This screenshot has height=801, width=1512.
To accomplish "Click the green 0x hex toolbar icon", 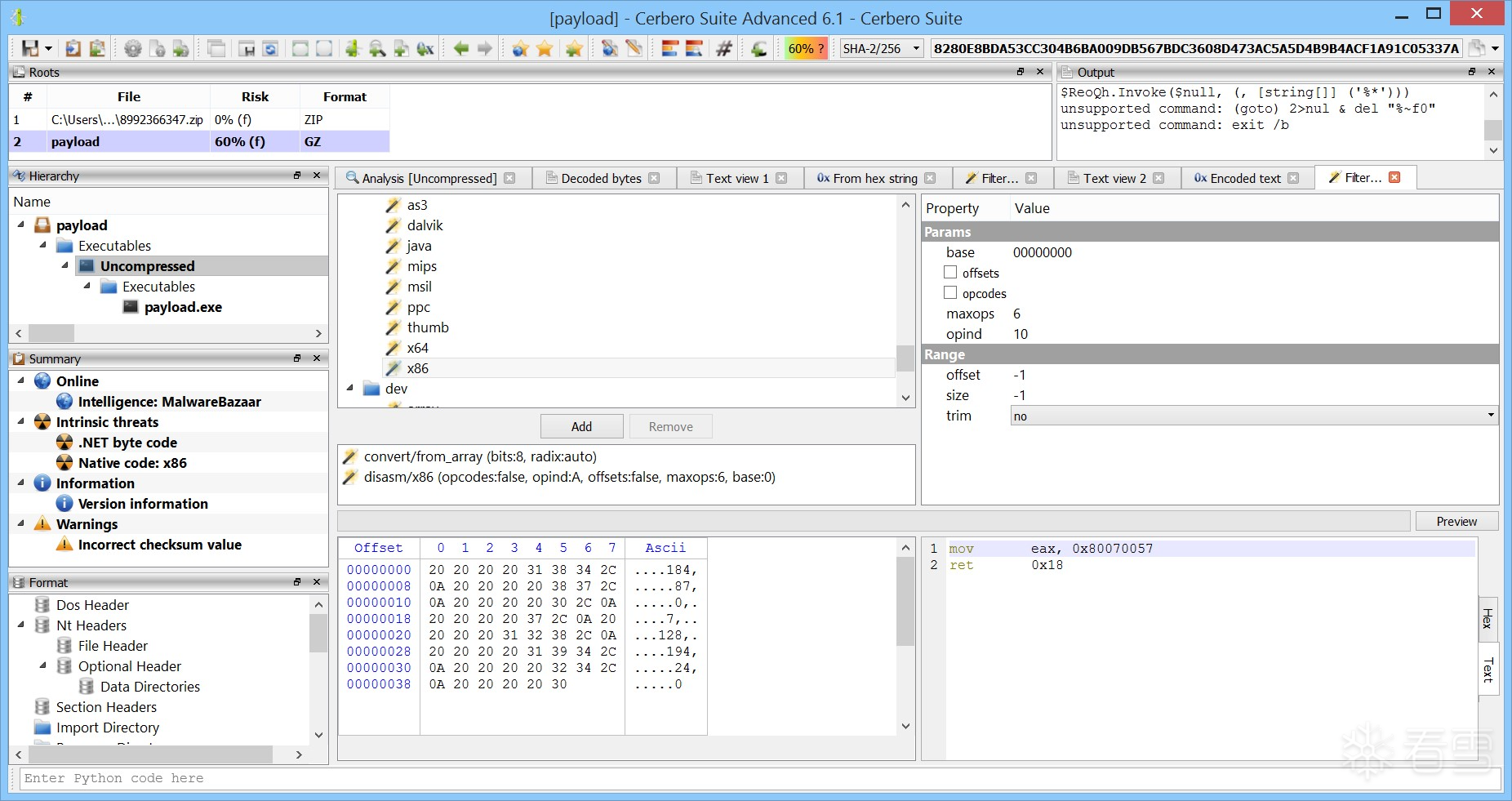I will tap(425, 48).
